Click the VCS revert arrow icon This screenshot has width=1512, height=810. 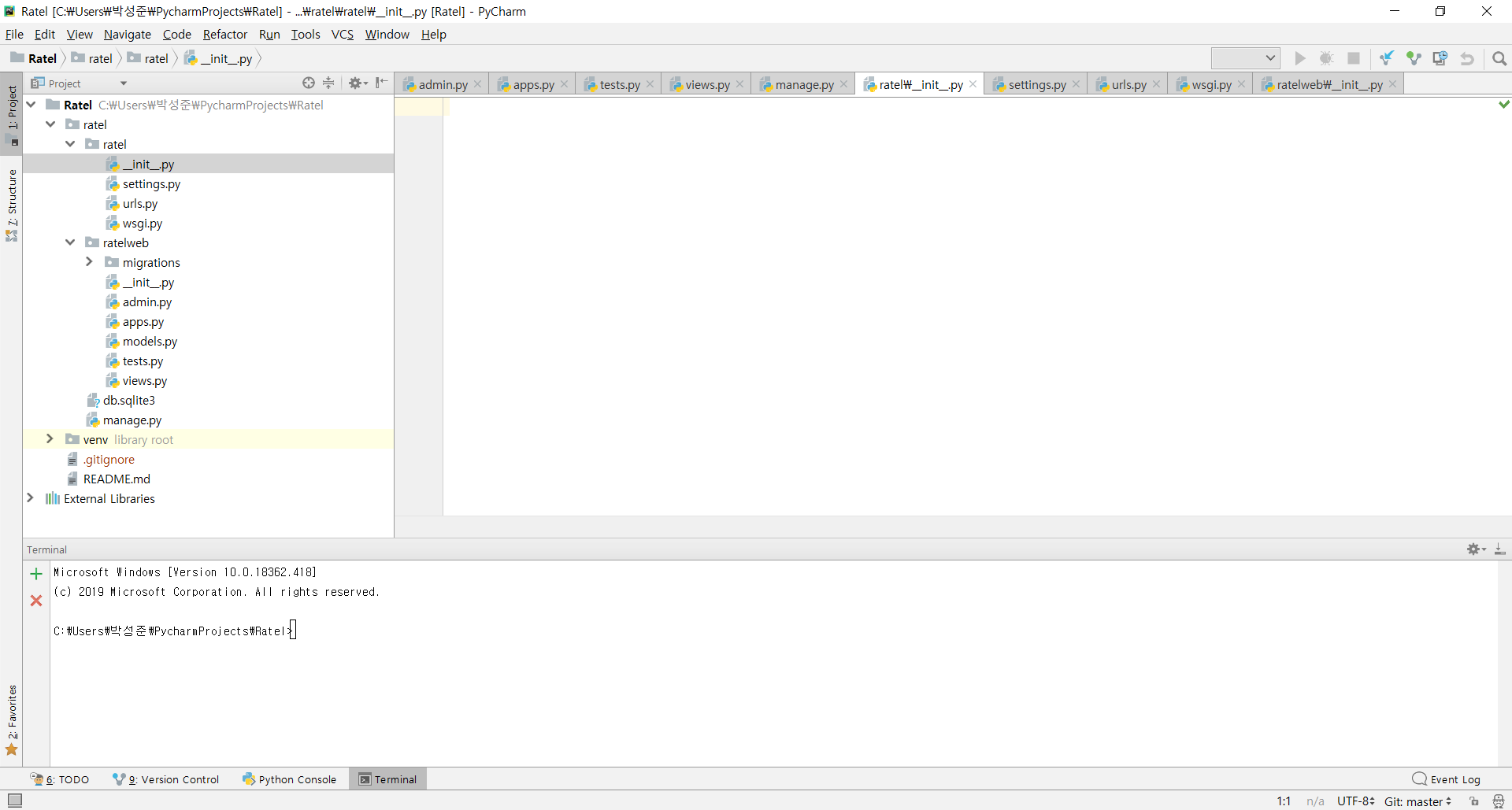click(x=1467, y=58)
